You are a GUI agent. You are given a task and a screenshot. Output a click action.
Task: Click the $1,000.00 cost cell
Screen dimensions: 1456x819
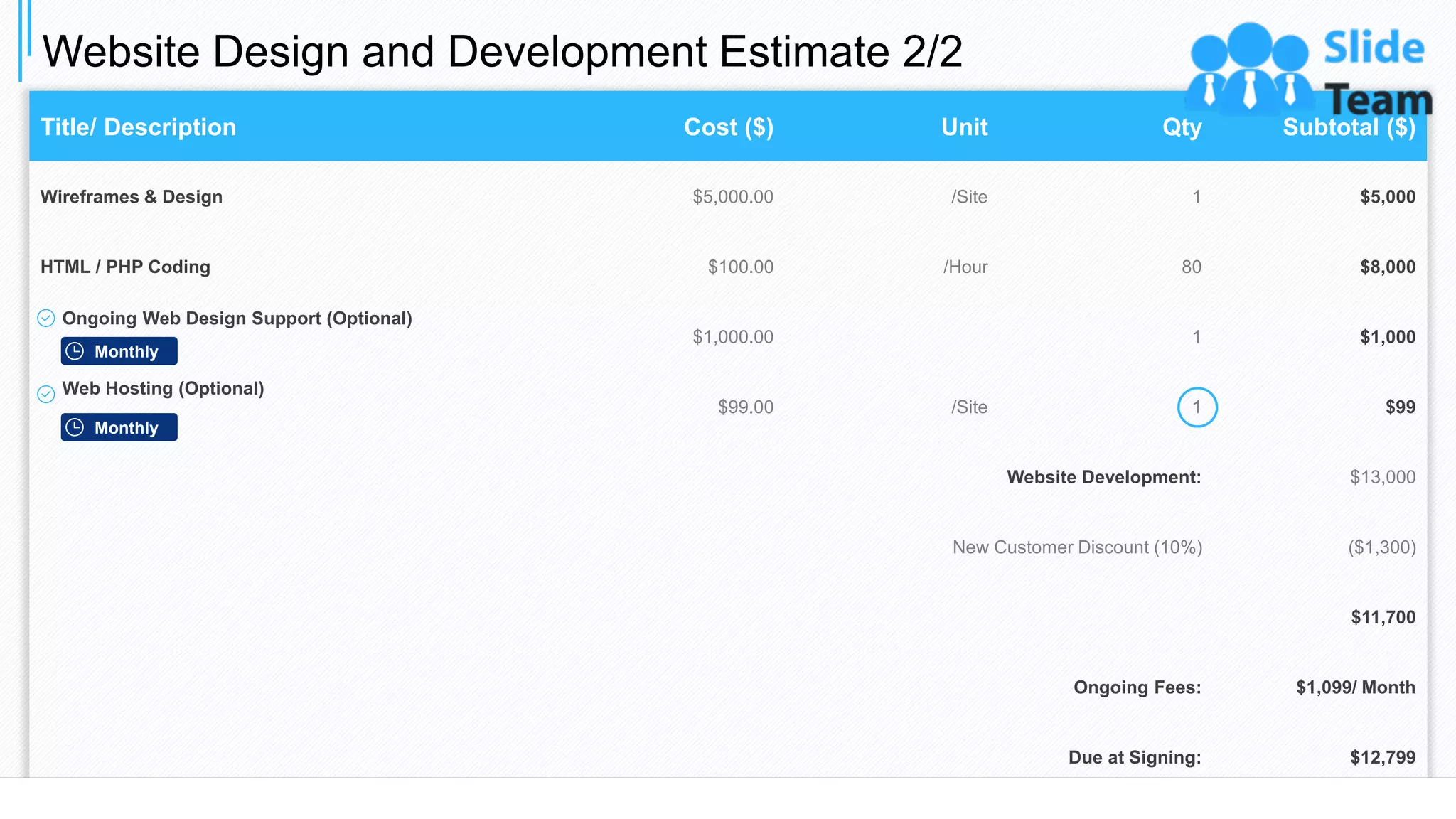733,337
